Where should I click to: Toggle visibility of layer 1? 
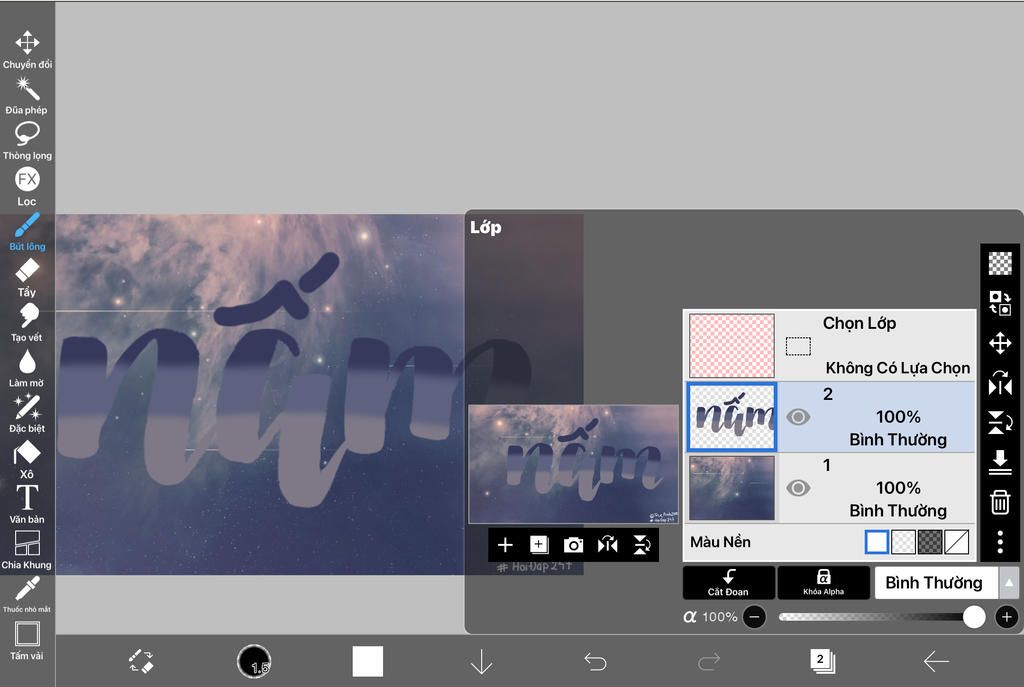(x=797, y=488)
